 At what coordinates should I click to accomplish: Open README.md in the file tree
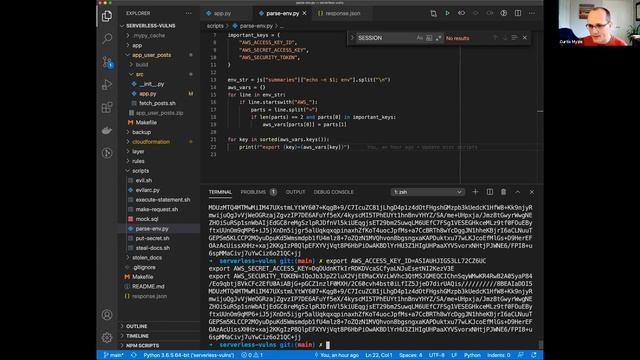tap(148, 287)
